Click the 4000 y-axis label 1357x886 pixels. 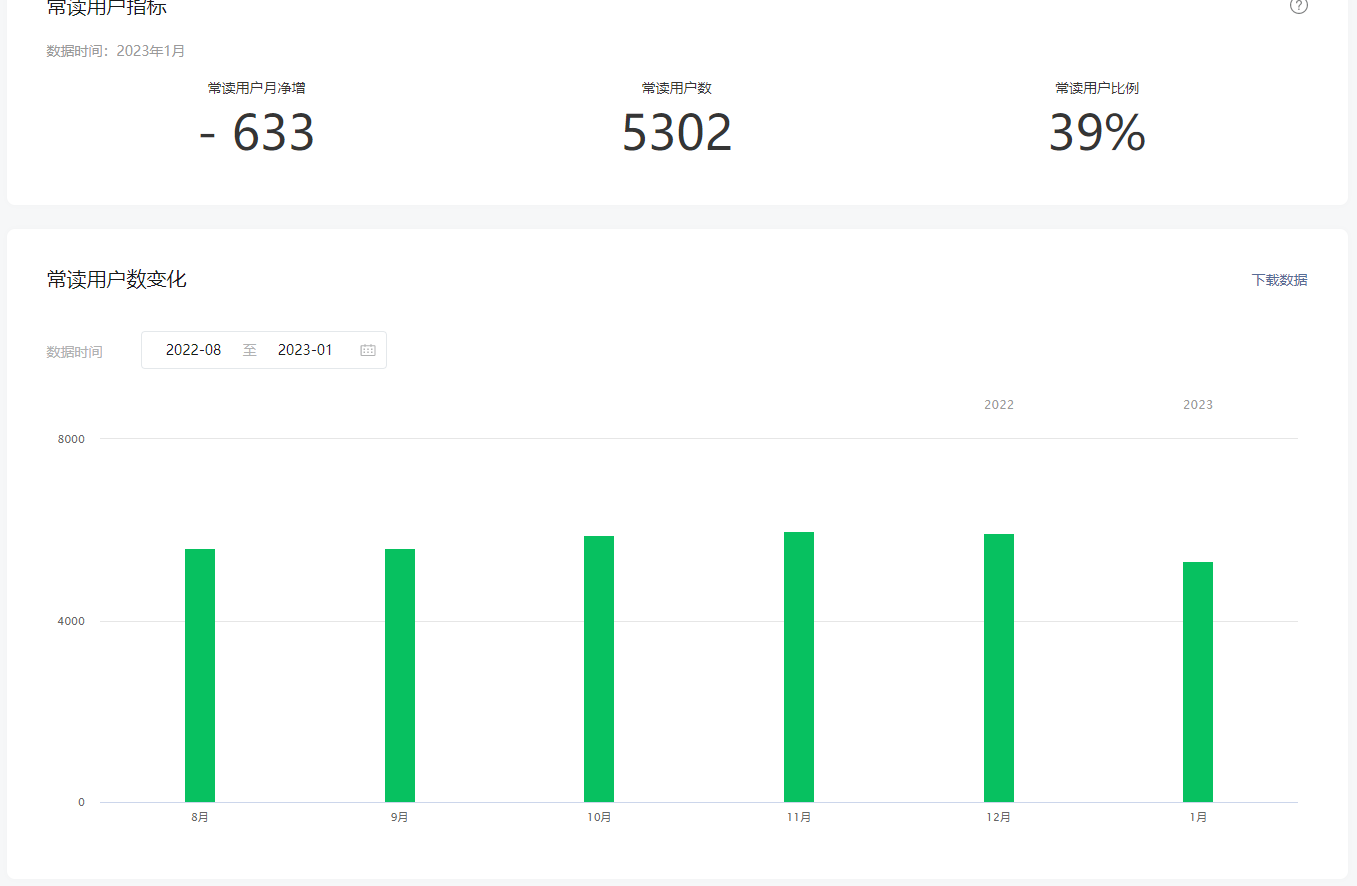[x=70, y=621]
